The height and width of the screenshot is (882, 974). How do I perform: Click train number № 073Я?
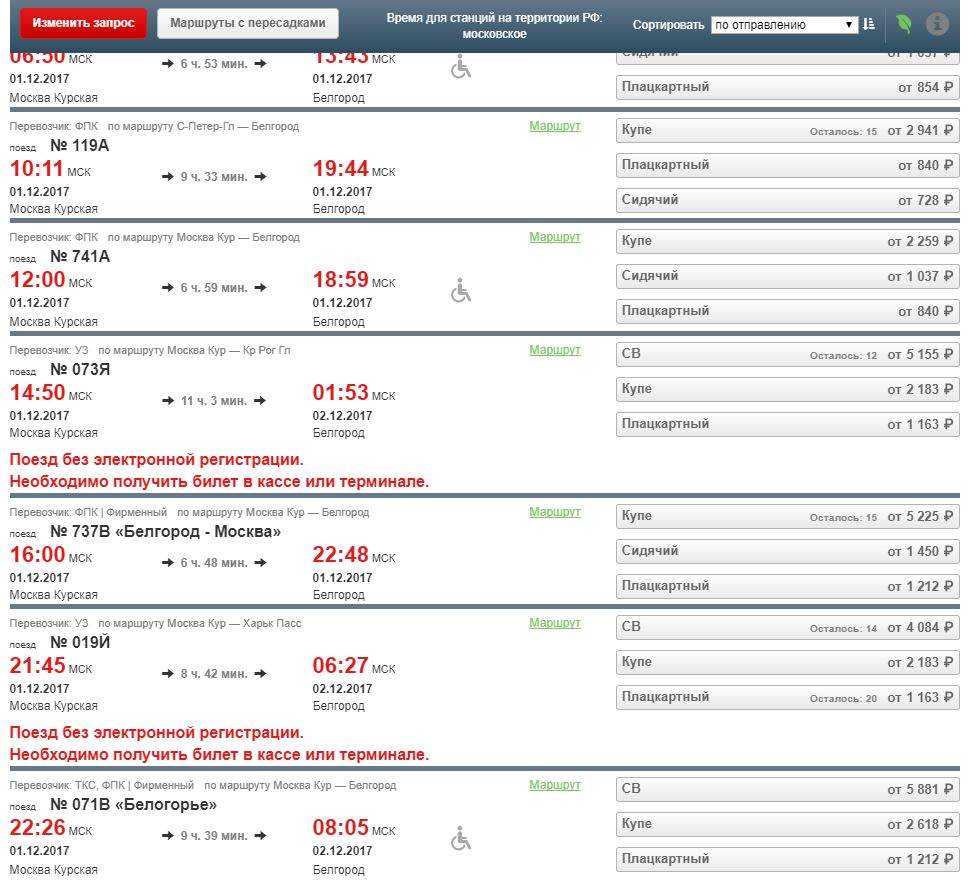tap(80, 370)
